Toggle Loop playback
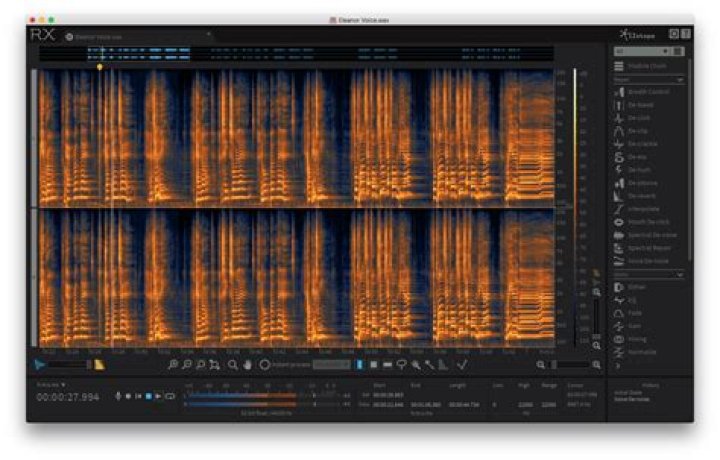The height and width of the screenshot is (460, 720). [x=170, y=396]
